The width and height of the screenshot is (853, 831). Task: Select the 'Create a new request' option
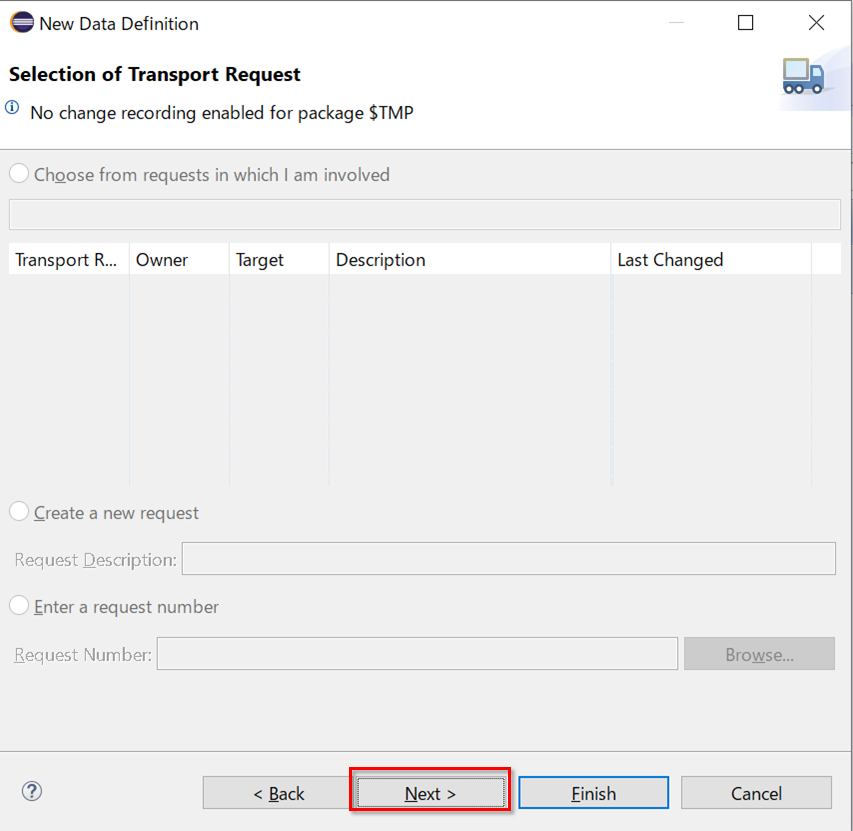point(18,512)
